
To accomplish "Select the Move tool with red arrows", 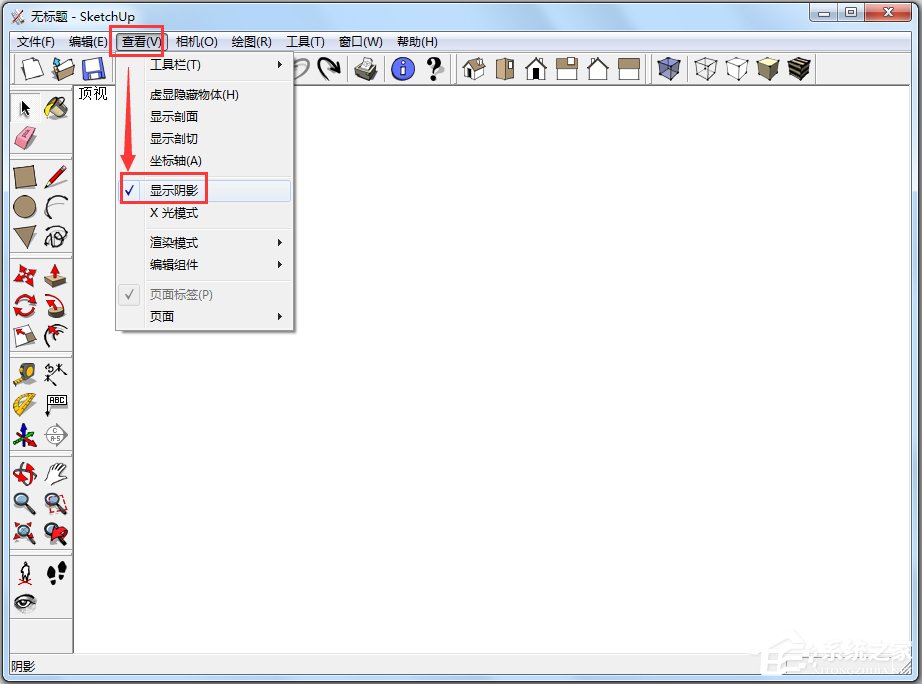I will [25, 275].
